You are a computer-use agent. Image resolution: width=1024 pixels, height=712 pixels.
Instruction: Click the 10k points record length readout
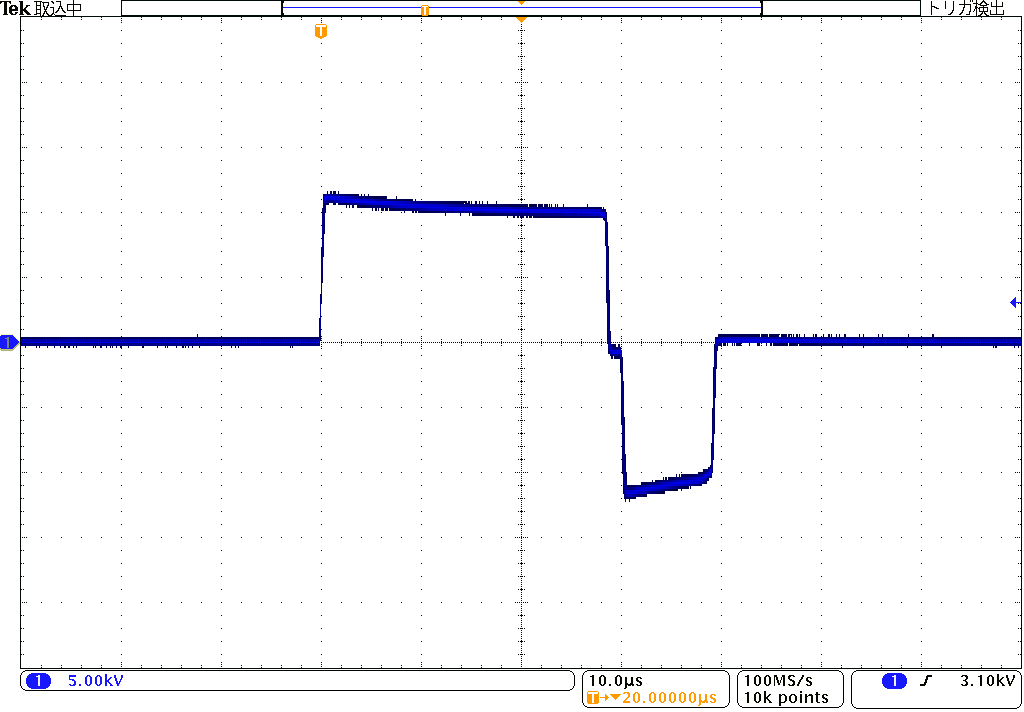(786, 697)
